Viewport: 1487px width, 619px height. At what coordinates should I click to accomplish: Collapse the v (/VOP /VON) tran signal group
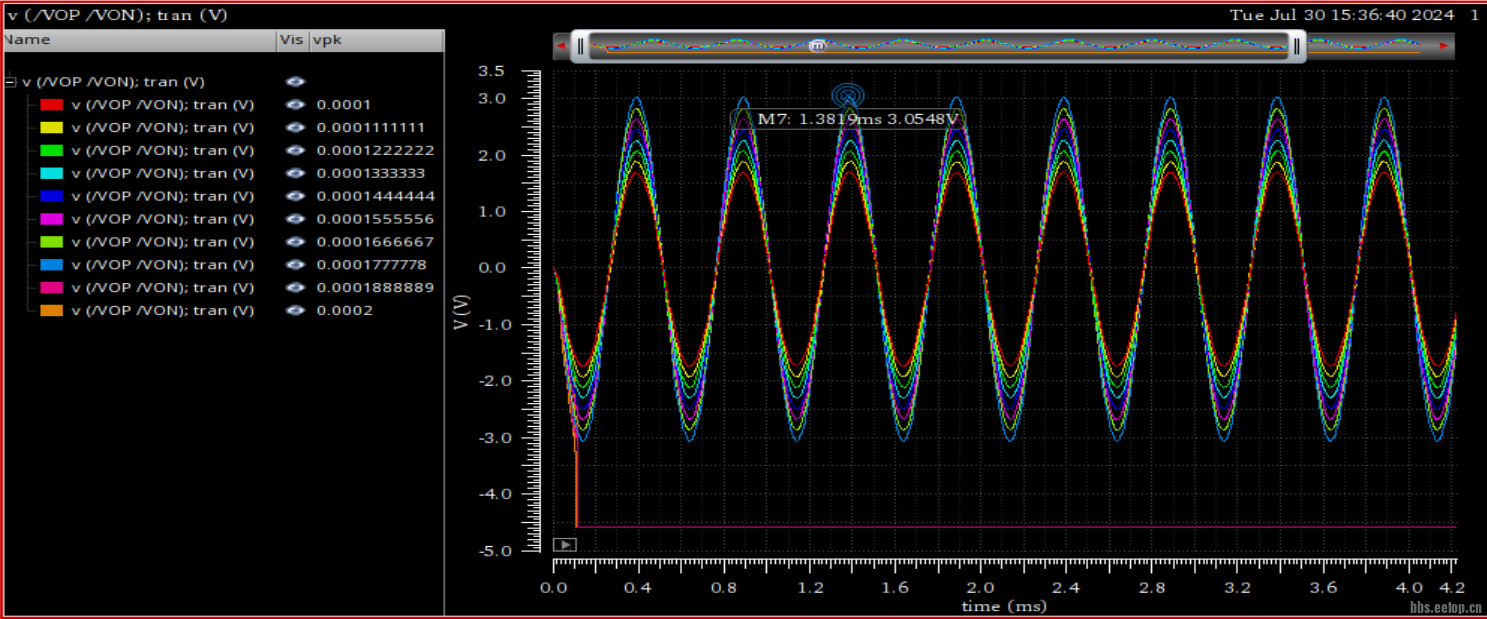coord(11,82)
